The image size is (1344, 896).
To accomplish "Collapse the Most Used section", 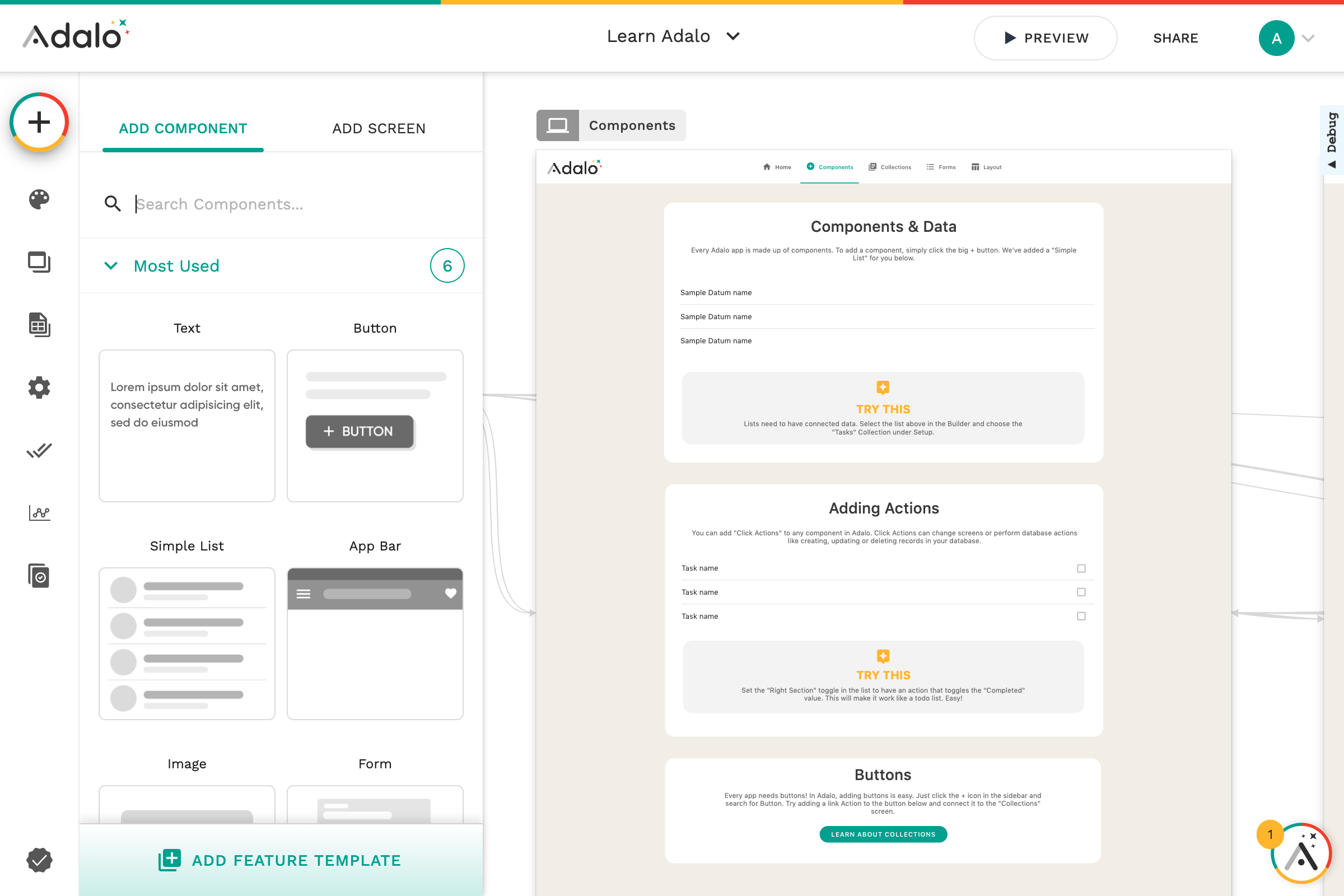I will [x=111, y=265].
